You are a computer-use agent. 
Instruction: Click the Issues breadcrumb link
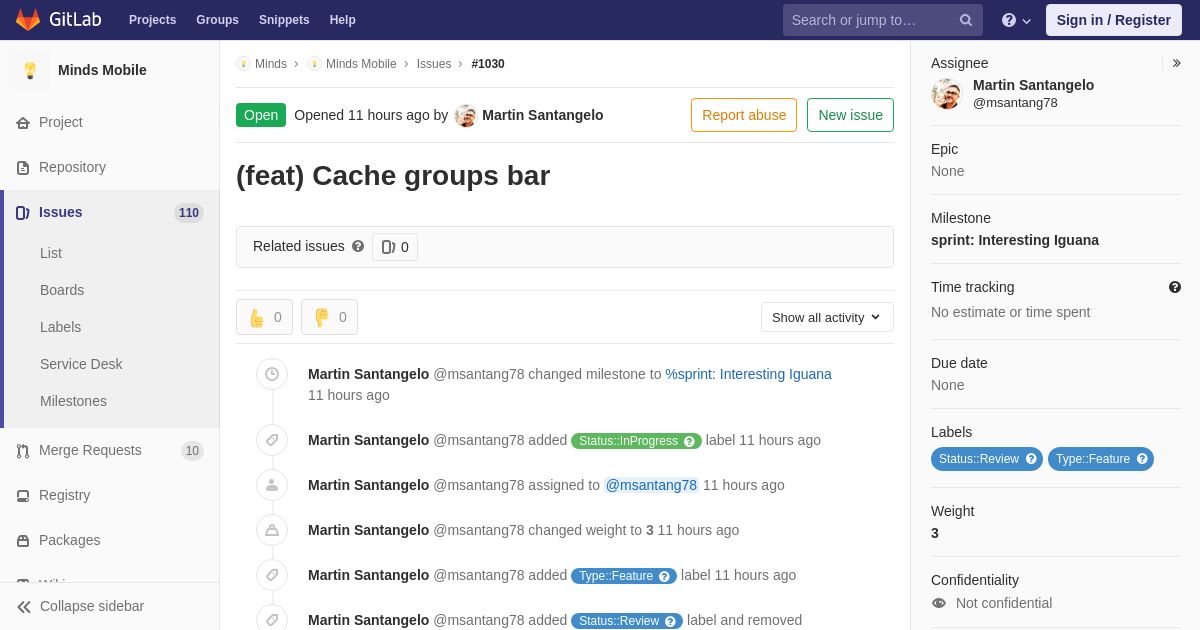click(434, 64)
